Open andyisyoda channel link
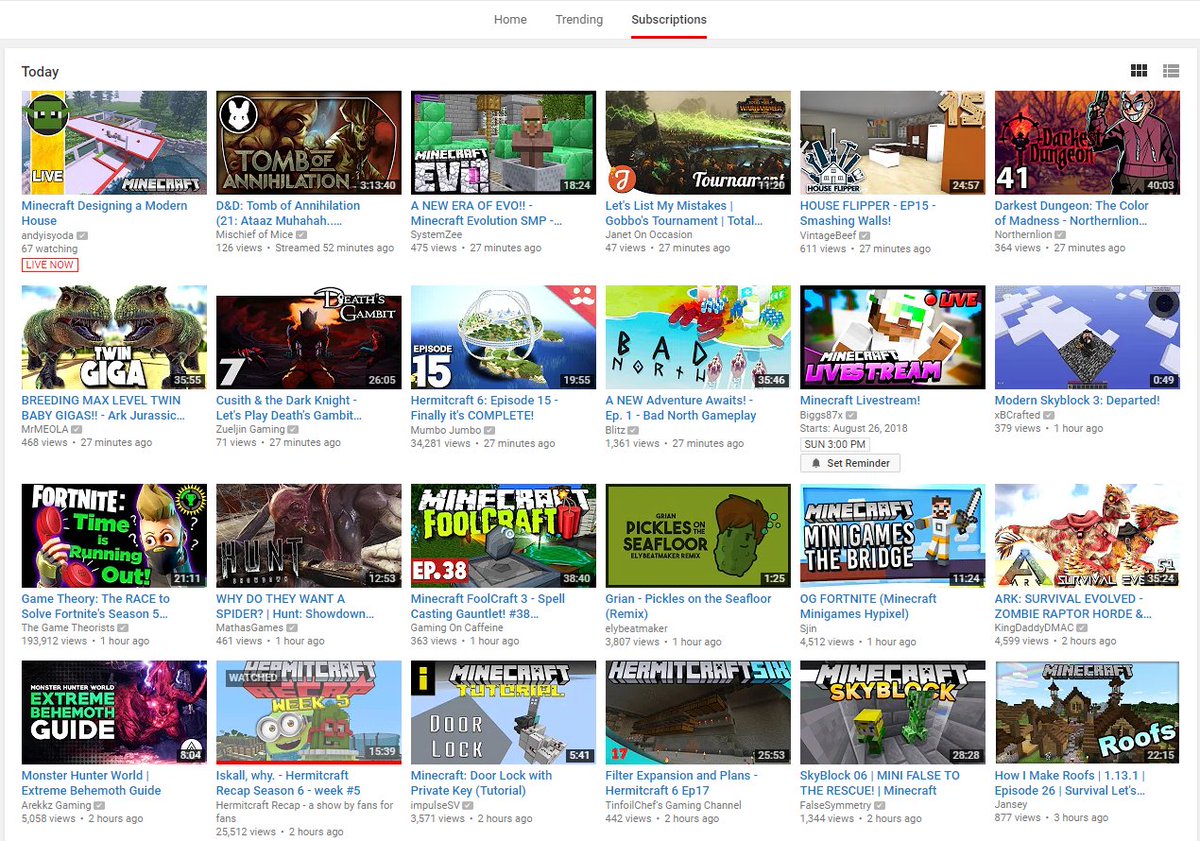The image size is (1200, 841). (x=48, y=235)
